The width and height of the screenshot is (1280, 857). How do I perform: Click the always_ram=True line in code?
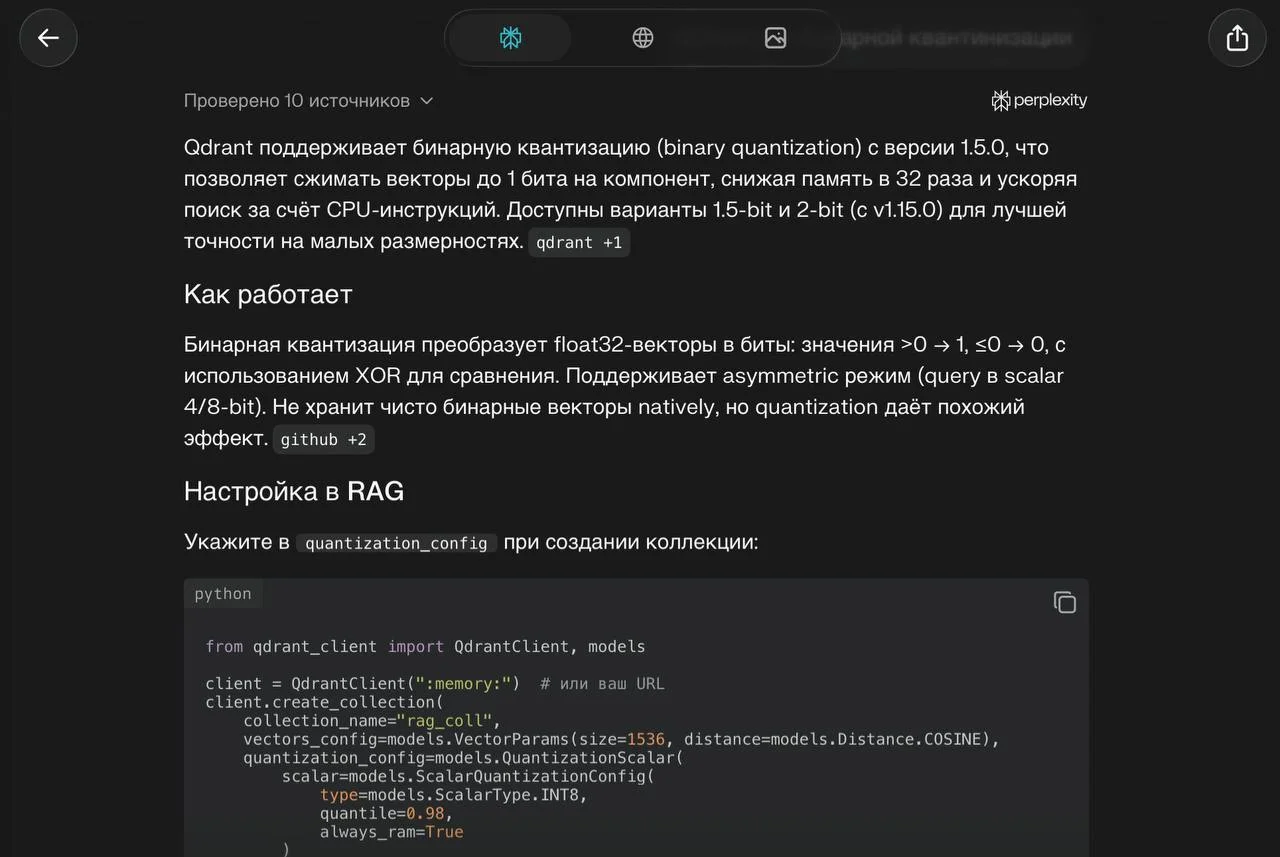coord(391,832)
